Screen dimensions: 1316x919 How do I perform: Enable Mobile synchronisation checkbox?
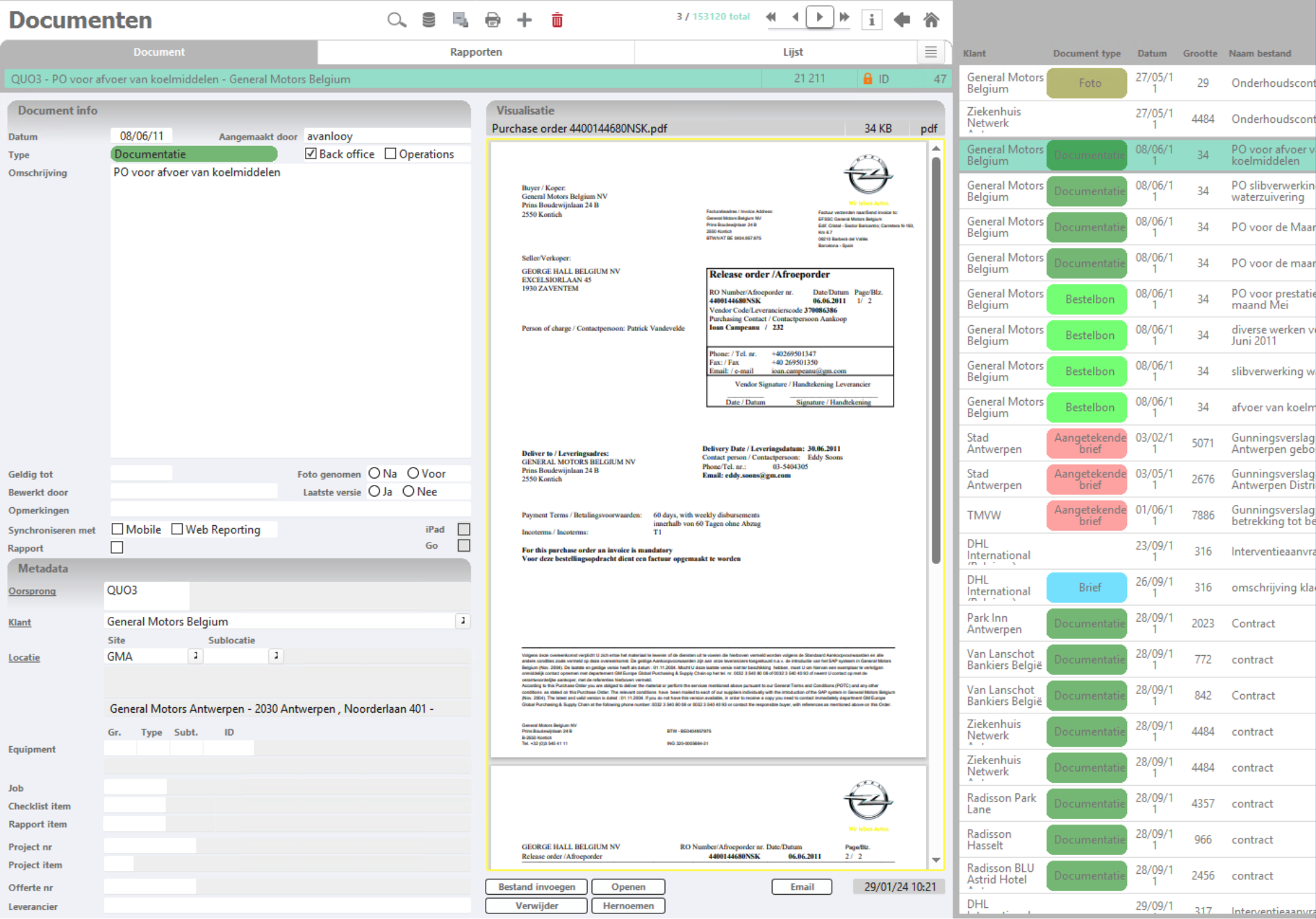coord(117,529)
